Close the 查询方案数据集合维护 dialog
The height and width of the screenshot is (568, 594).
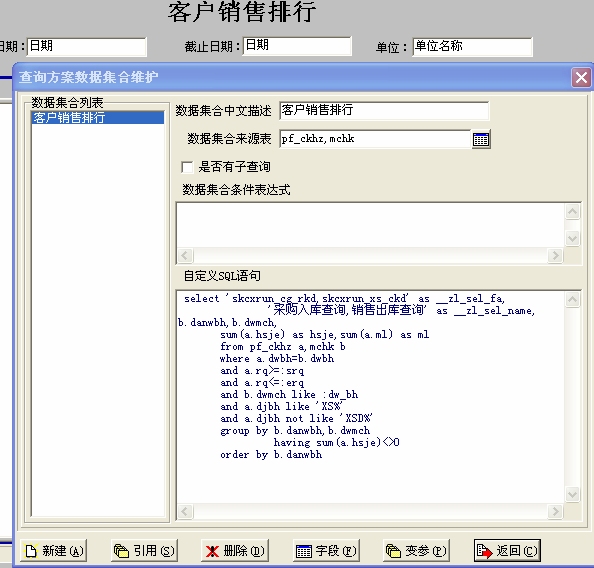point(581,78)
